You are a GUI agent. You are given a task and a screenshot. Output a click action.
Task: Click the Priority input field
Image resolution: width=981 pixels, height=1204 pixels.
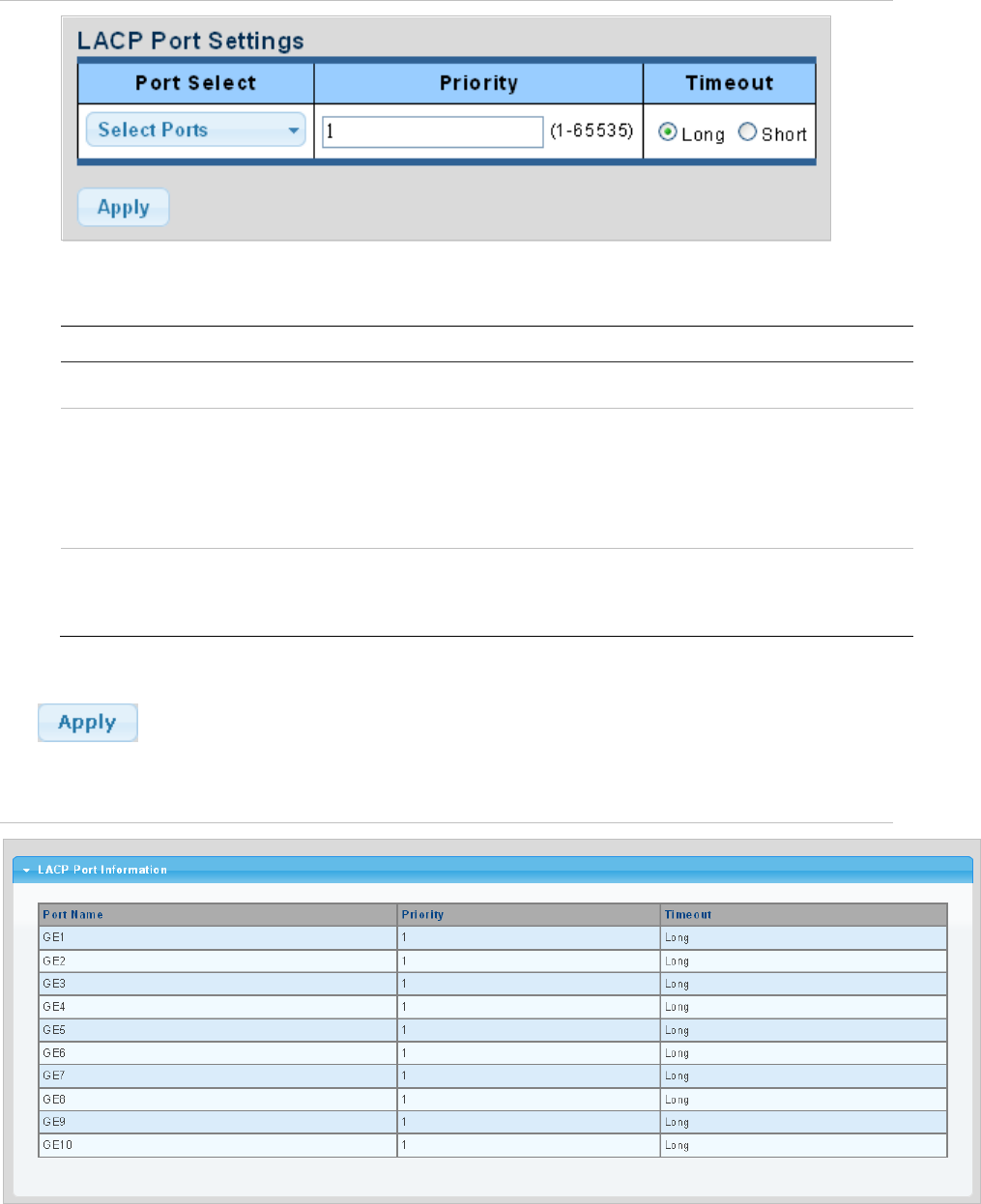click(433, 131)
